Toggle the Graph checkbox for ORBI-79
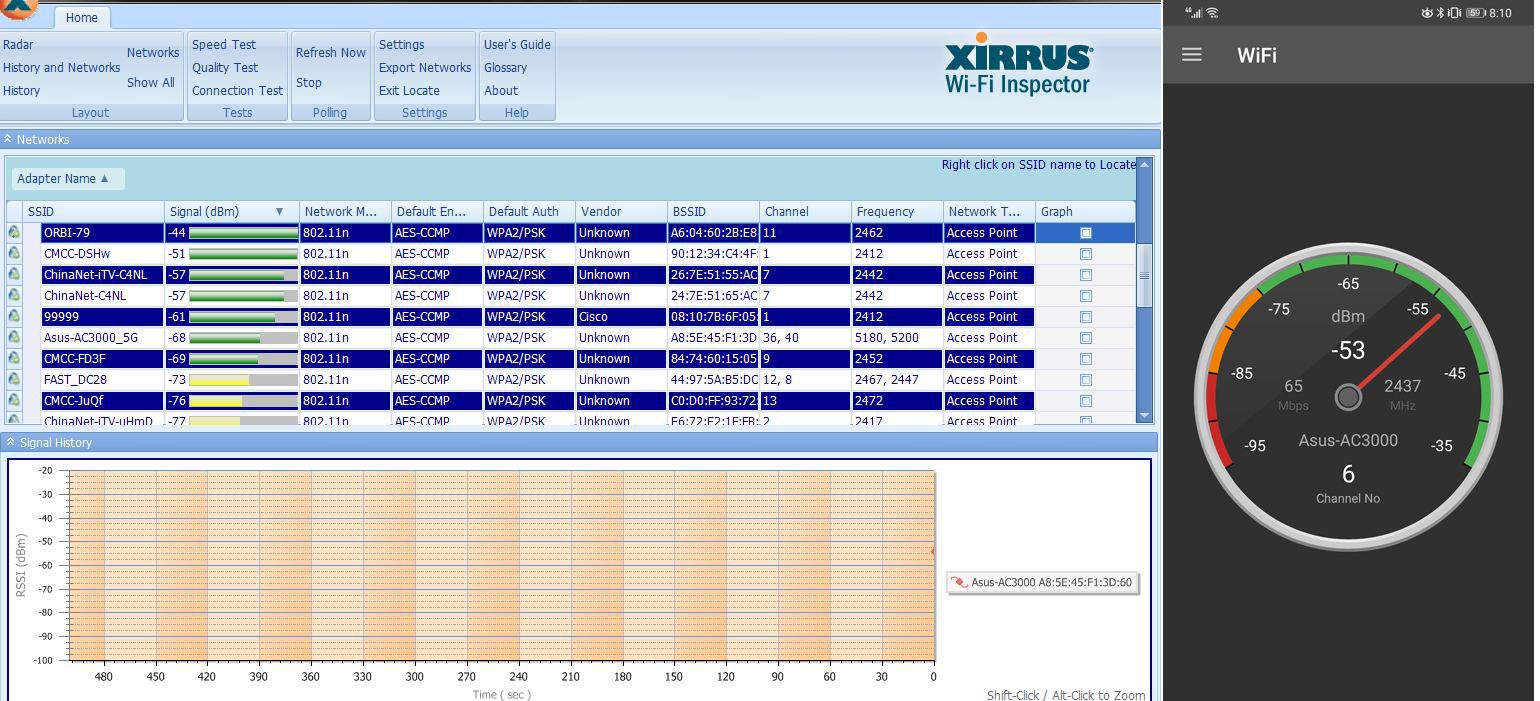 click(x=1086, y=233)
